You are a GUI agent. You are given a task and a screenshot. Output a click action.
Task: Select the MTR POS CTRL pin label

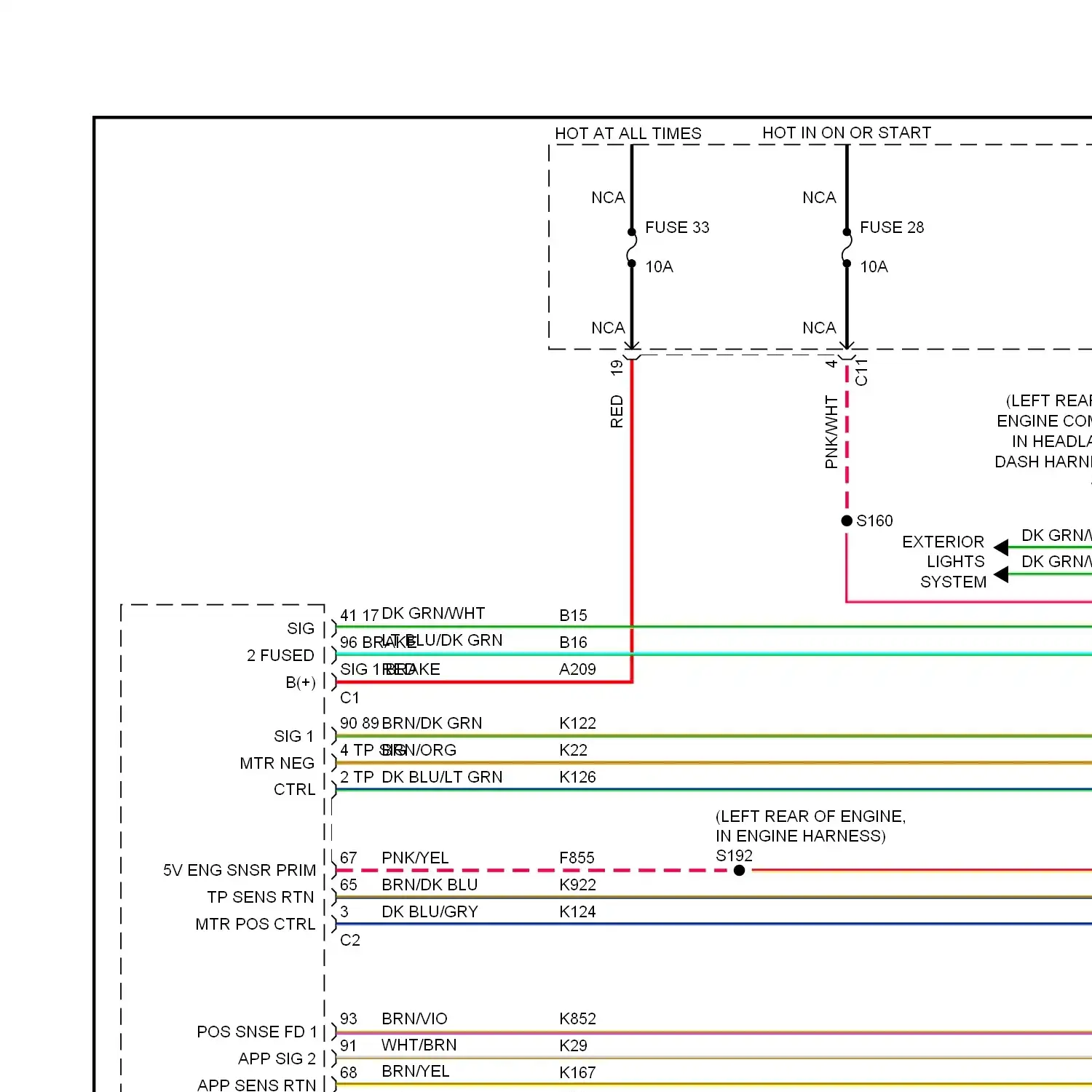[255, 924]
